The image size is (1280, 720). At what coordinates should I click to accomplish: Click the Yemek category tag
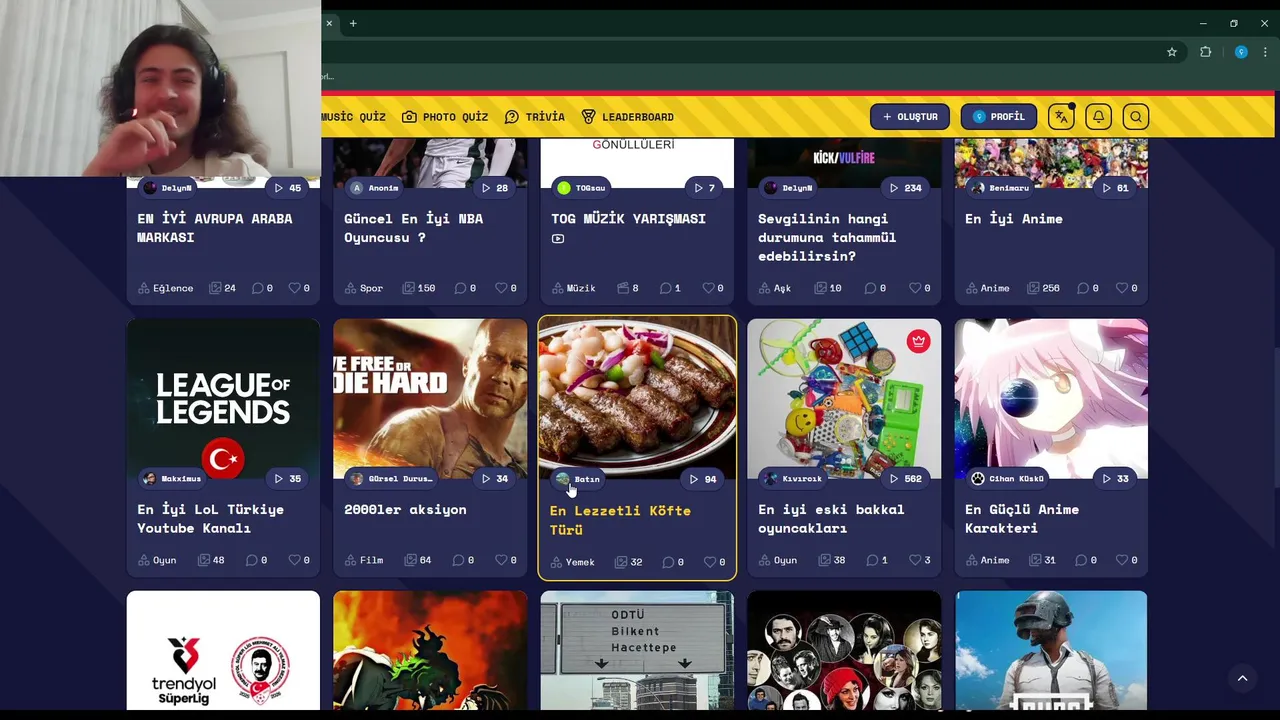point(573,562)
